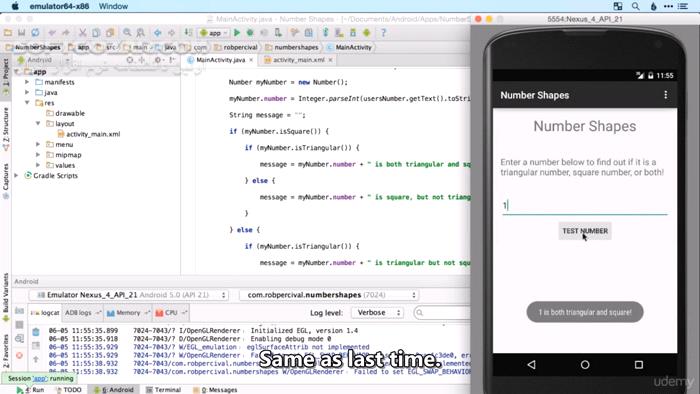Tap TEST NUMBER button in emulator

(x=585, y=231)
